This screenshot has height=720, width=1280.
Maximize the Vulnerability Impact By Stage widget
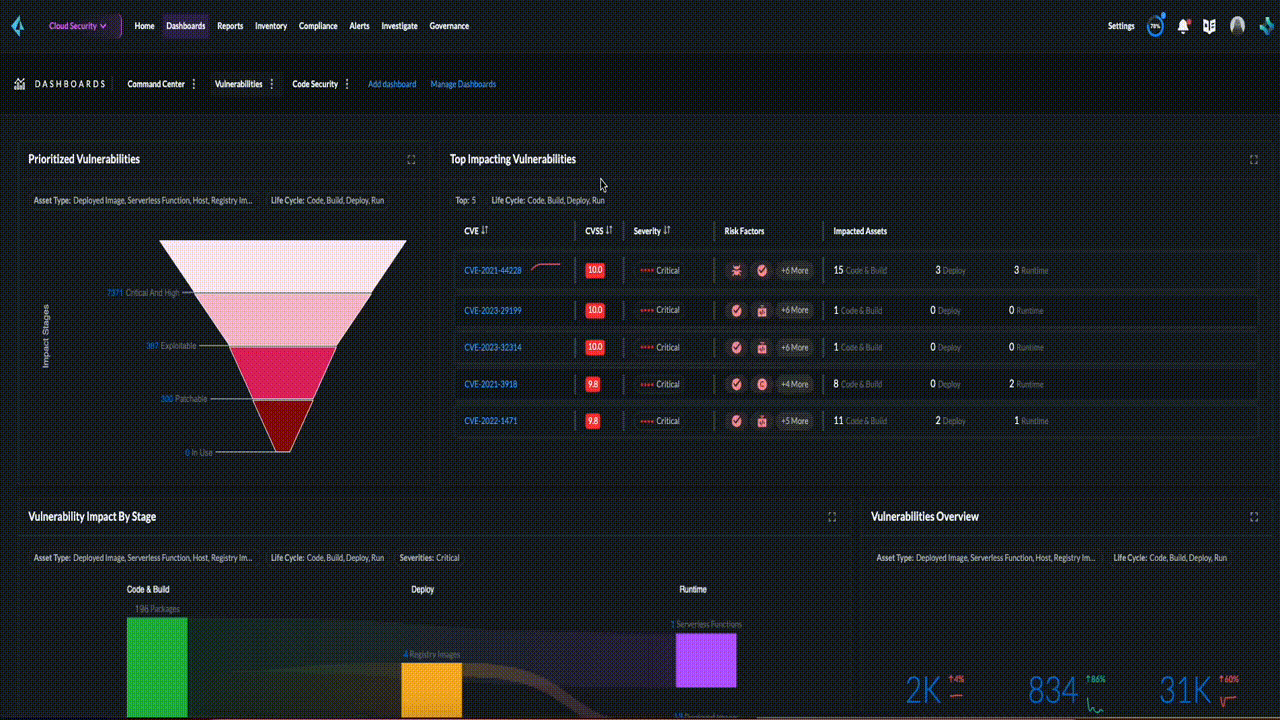coord(832,517)
